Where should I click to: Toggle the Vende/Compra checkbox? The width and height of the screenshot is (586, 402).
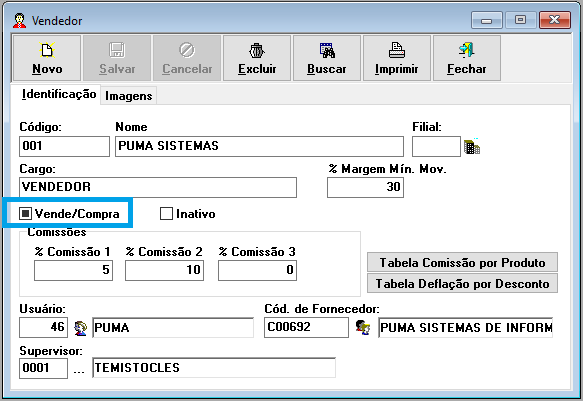(x=25, y=214)
